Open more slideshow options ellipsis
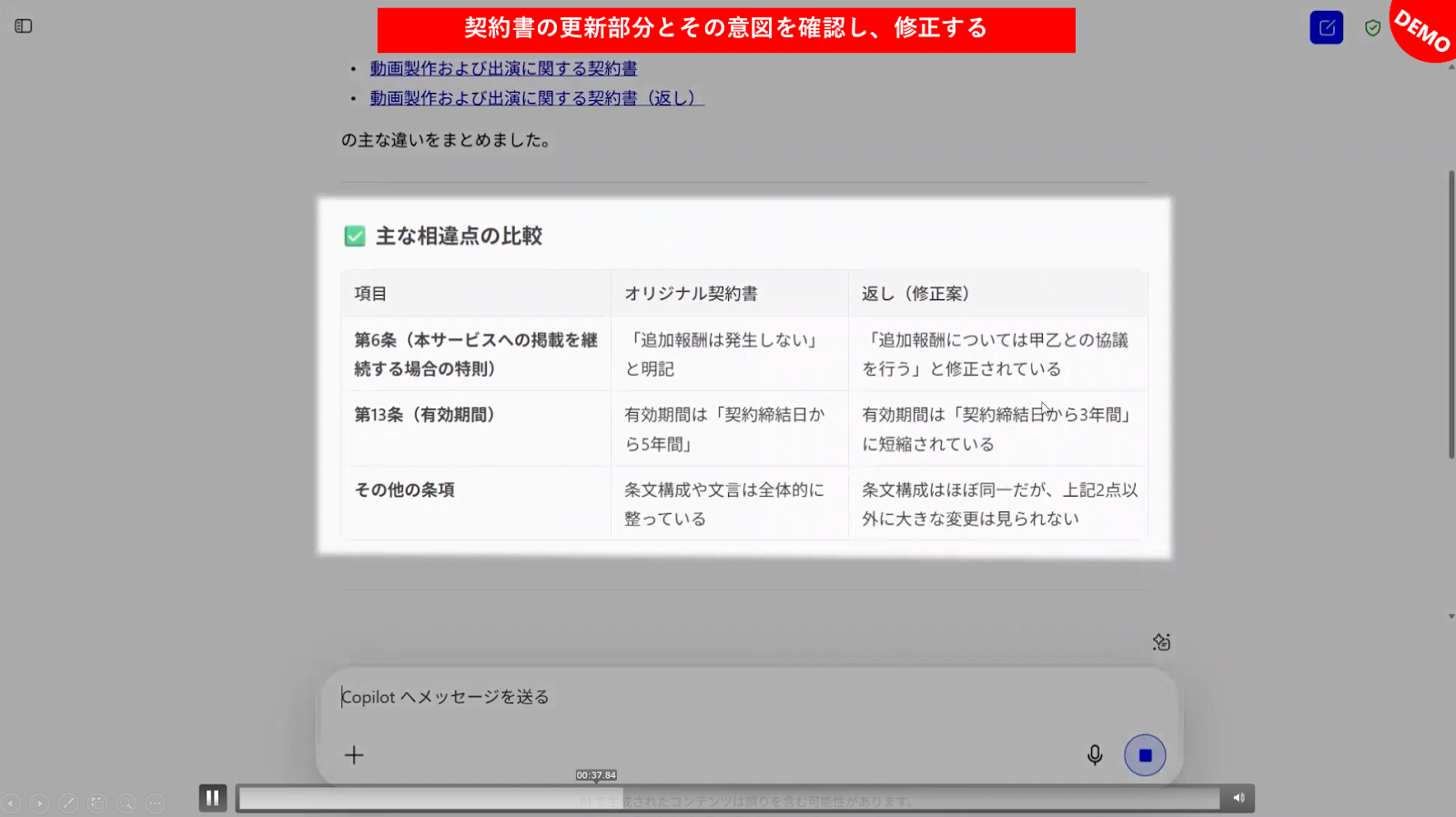The height and width of the screenshot is (817, 1456). tap(156, 803)
